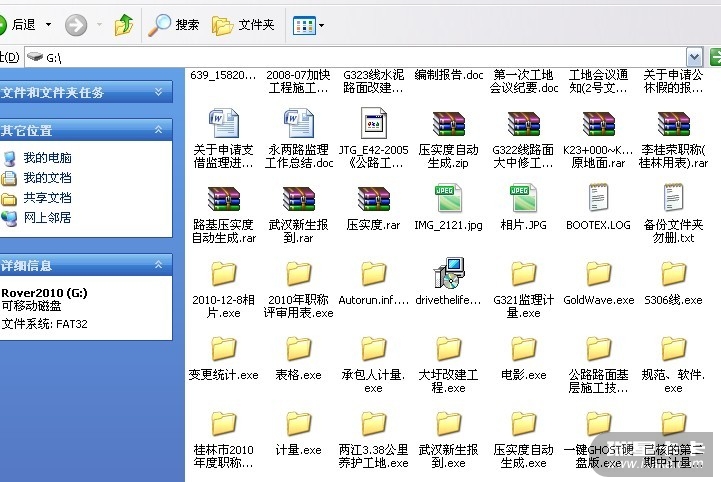Select 电影.exe item
The height and width of the screenshot is (482, 721).
(x=523, y=358)
